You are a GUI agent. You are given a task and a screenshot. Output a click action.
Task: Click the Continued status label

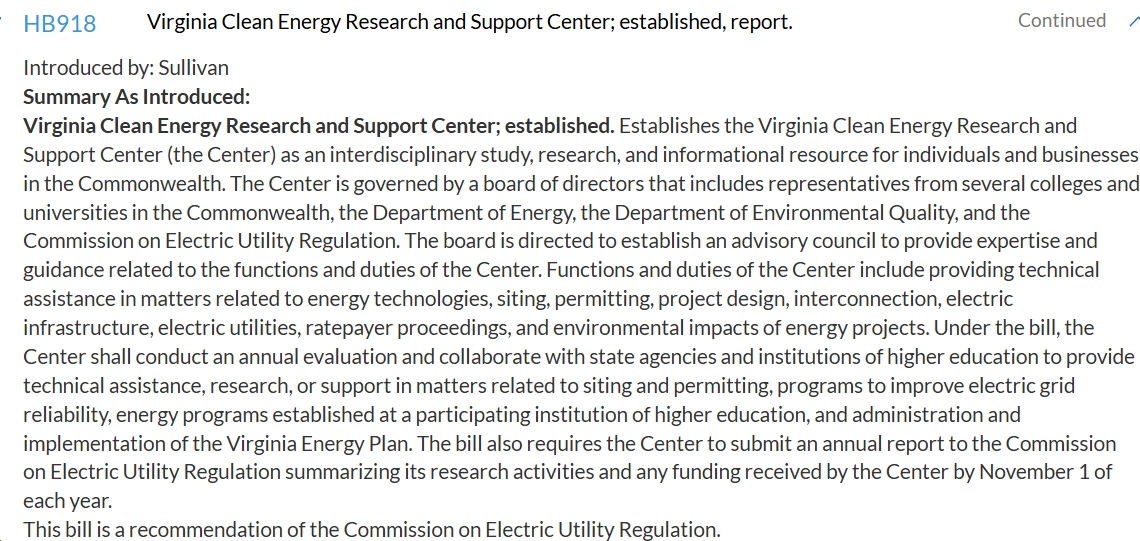point(1061,21)
